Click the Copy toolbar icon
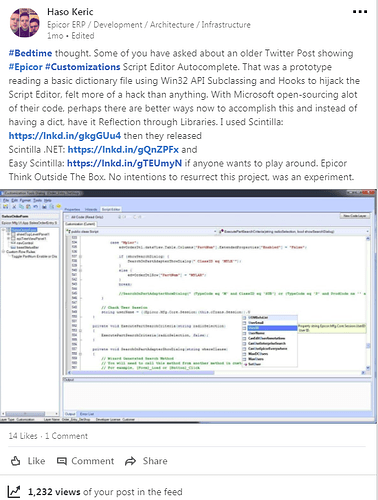Viewport: 378px width, 500px height. coord(21,207)
